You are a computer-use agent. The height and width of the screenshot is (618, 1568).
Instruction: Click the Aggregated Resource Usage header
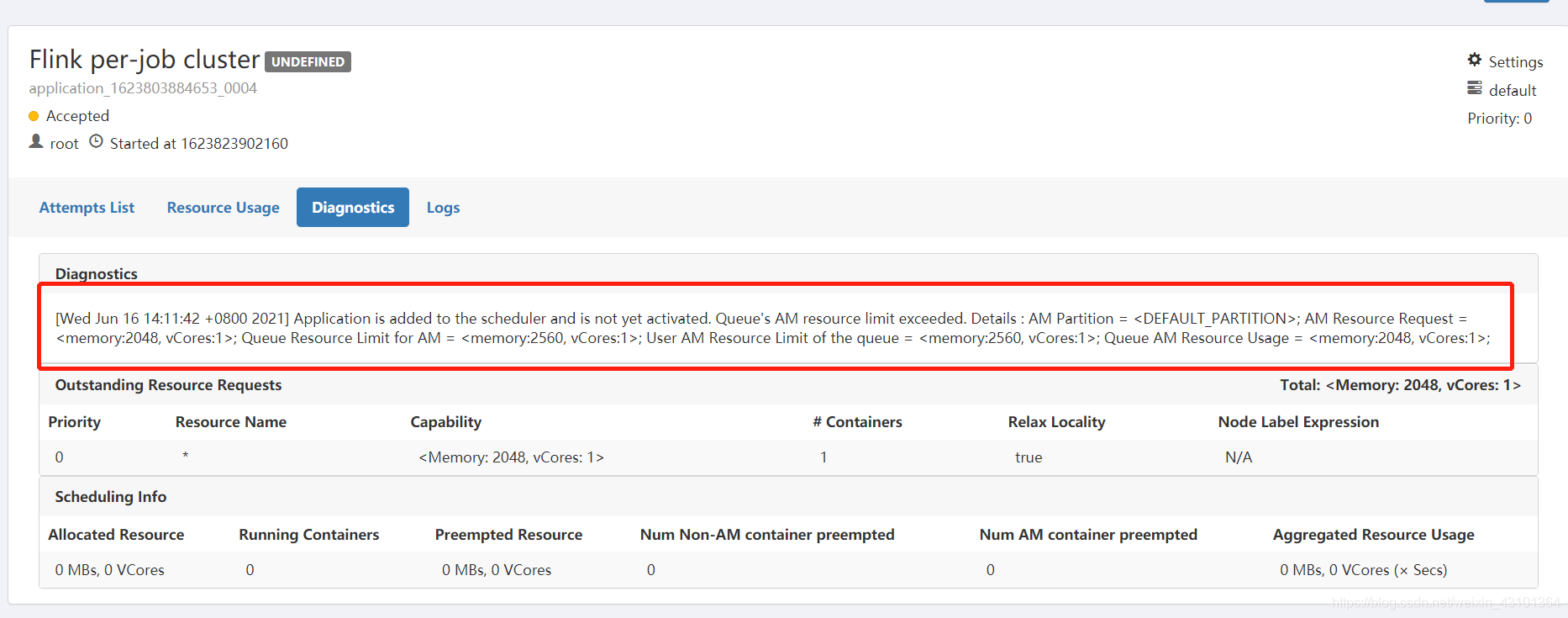1374,535
